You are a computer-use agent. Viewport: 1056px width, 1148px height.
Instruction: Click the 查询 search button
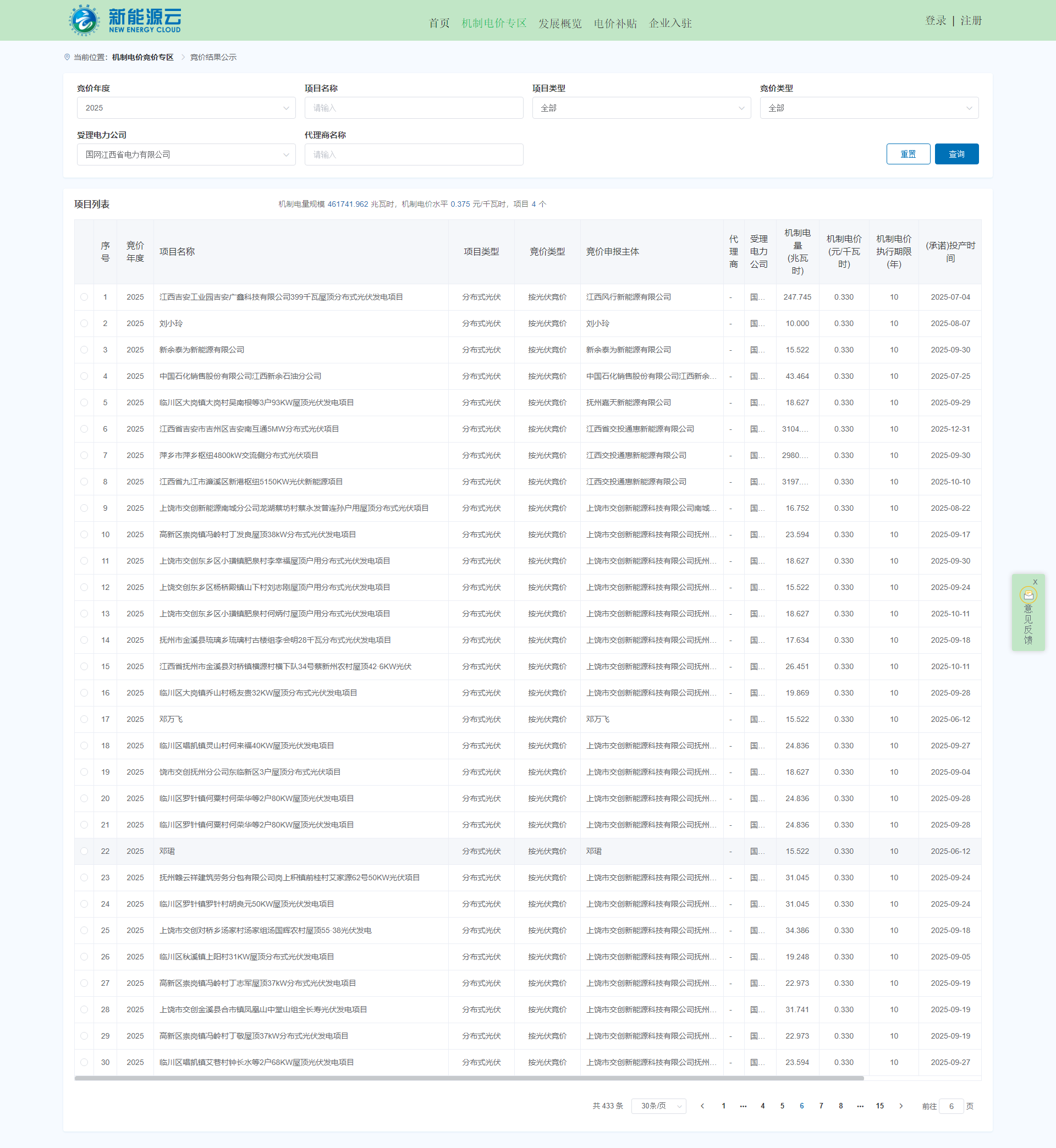coord(956,154)
